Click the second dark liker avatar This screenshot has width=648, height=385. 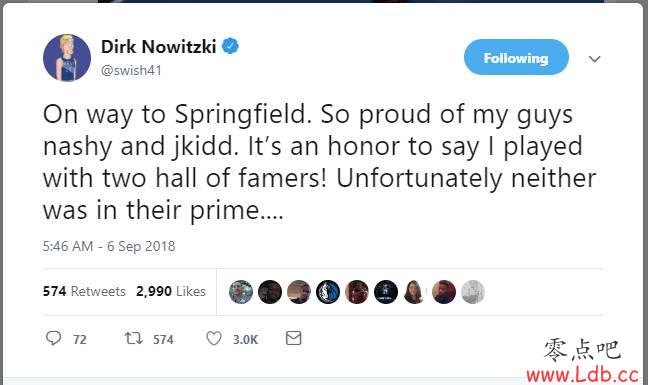[270, 292]
